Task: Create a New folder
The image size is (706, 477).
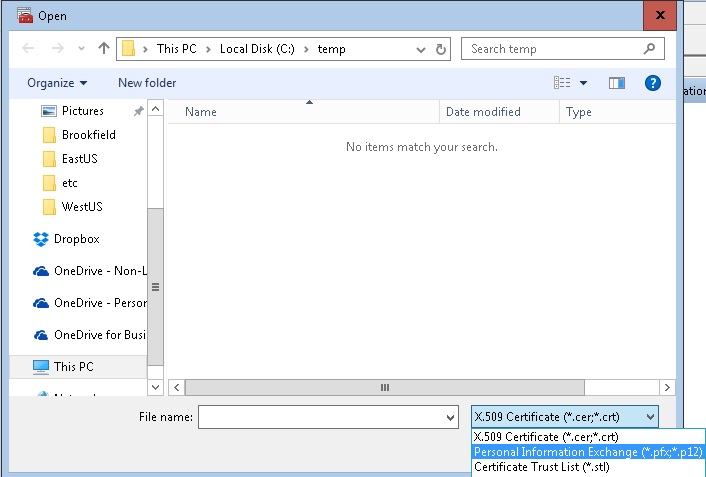Action: 147,83
